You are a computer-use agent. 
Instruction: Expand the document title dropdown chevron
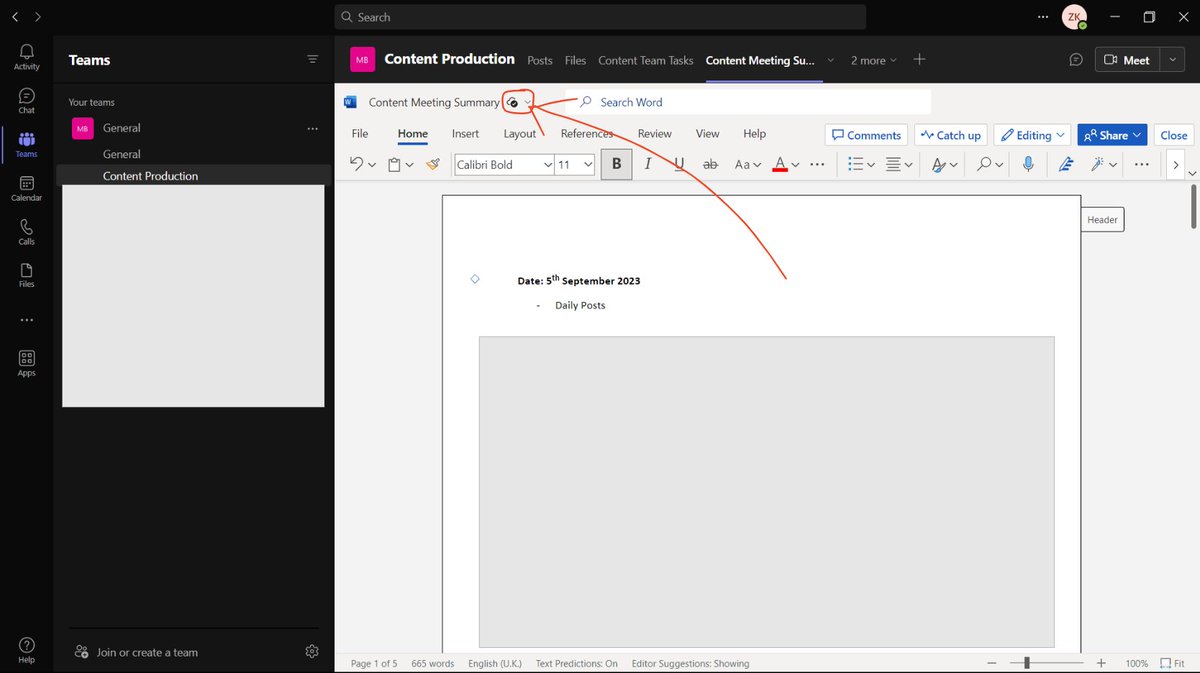pyautogui.click(x=528, y=102)
